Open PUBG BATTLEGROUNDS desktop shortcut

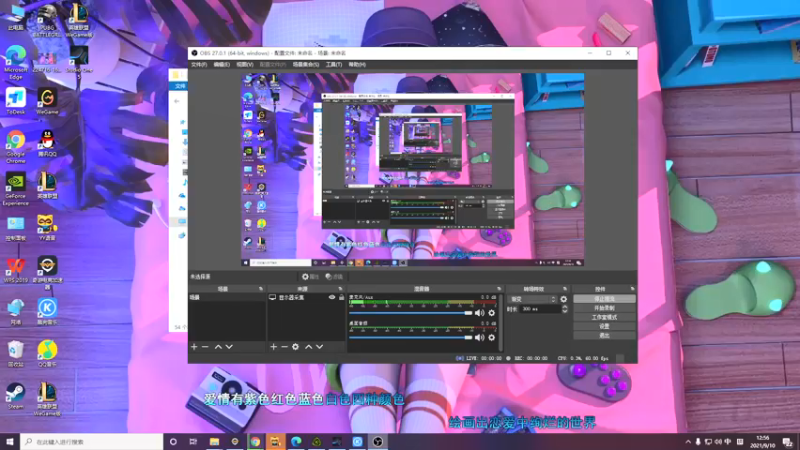click(x=47, y=20)
